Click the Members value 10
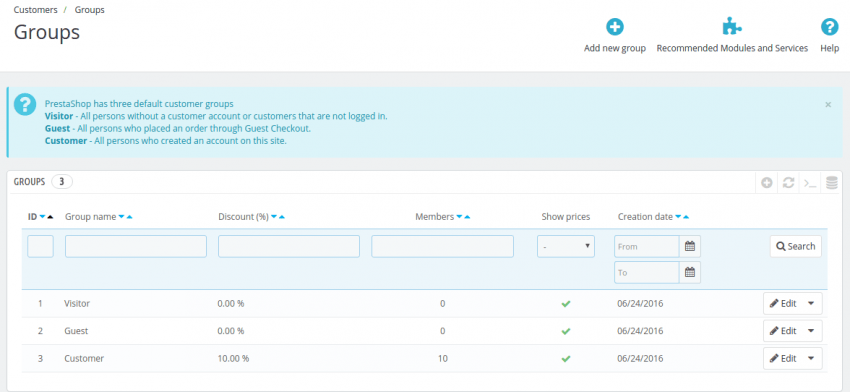This screenshot has width=850, height=392. click(443, 358)
